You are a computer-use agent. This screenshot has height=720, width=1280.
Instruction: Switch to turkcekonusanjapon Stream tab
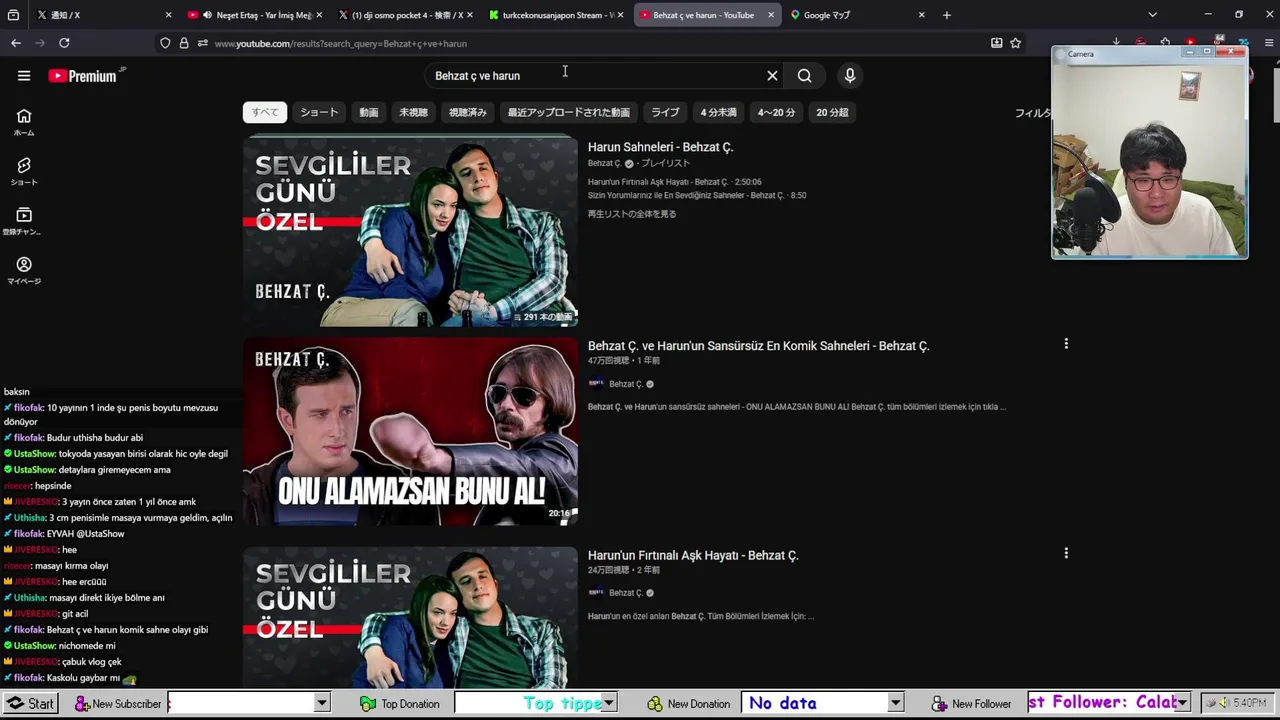pyautogui.click(x=556, y=15)
